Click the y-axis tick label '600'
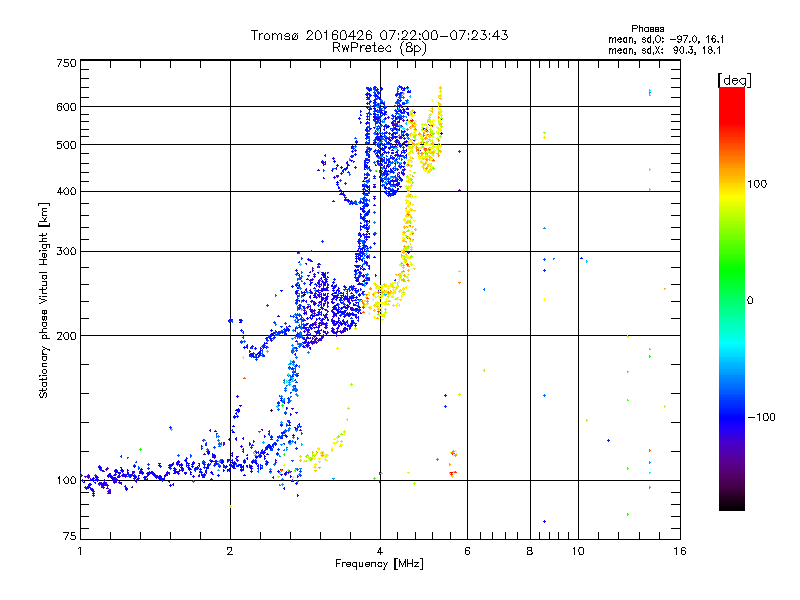 pos(66,107)
